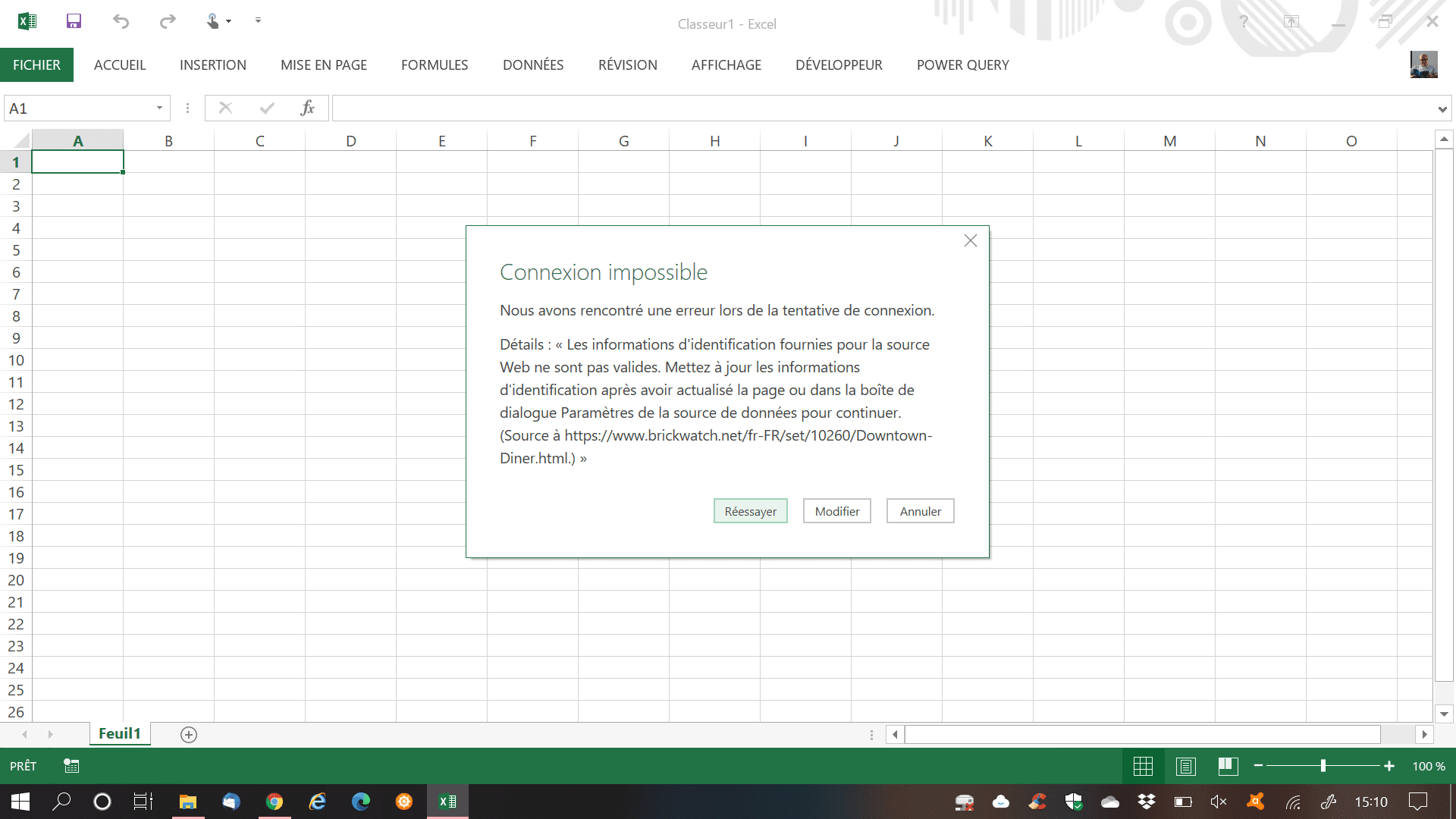Click the Undo arrow icon
Screen dimensions: 1456x819
(121, 21)
